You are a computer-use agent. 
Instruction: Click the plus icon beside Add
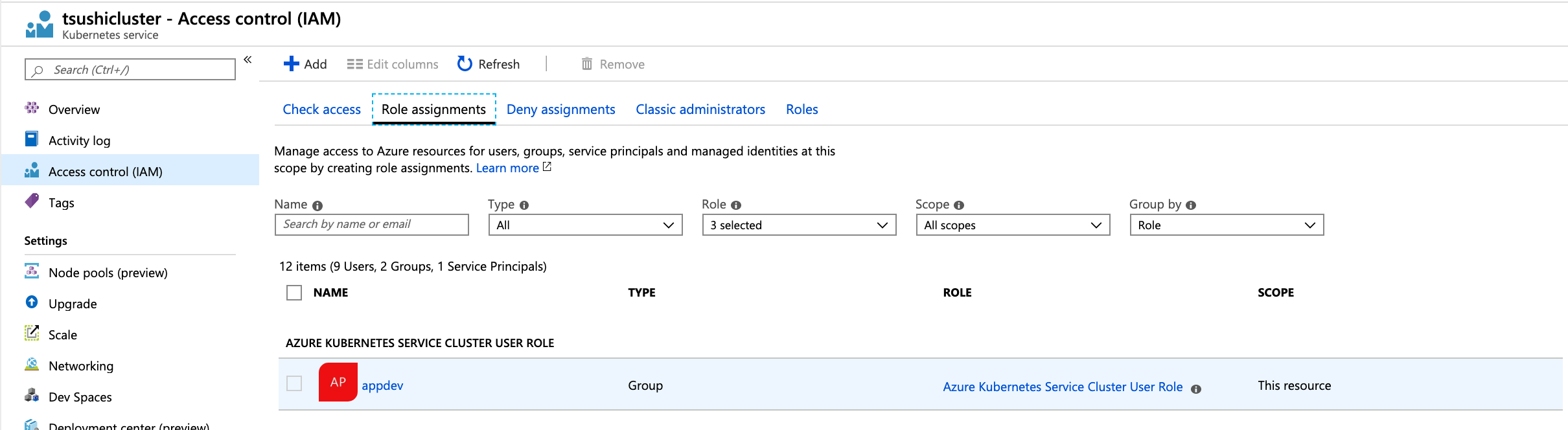pyautogui.click(x=292, y=63)
